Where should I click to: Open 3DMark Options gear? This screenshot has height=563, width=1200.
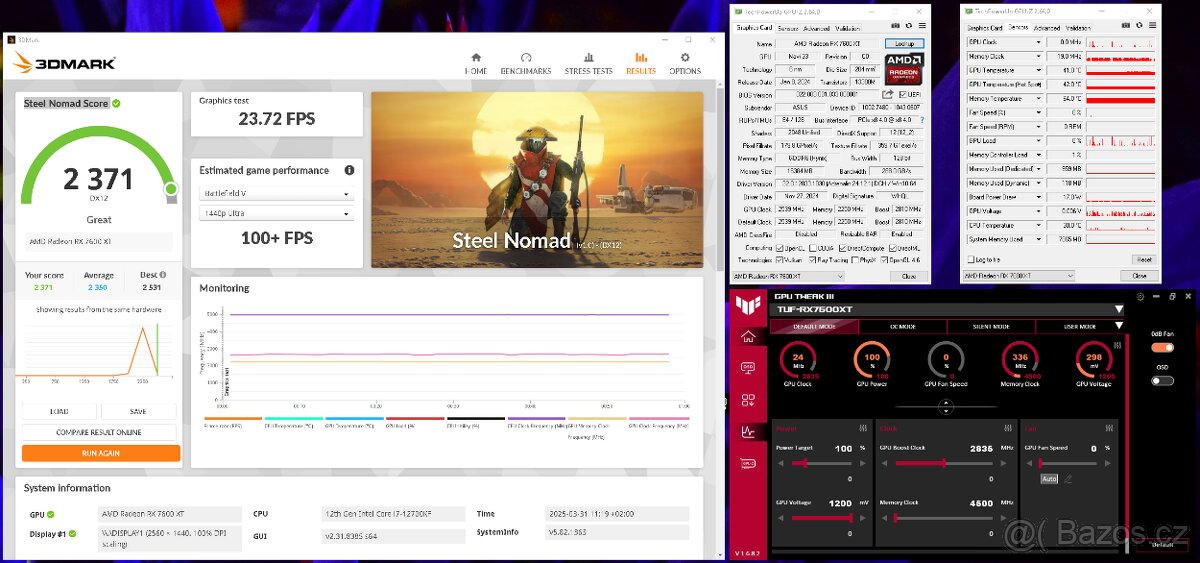point(685,63)
